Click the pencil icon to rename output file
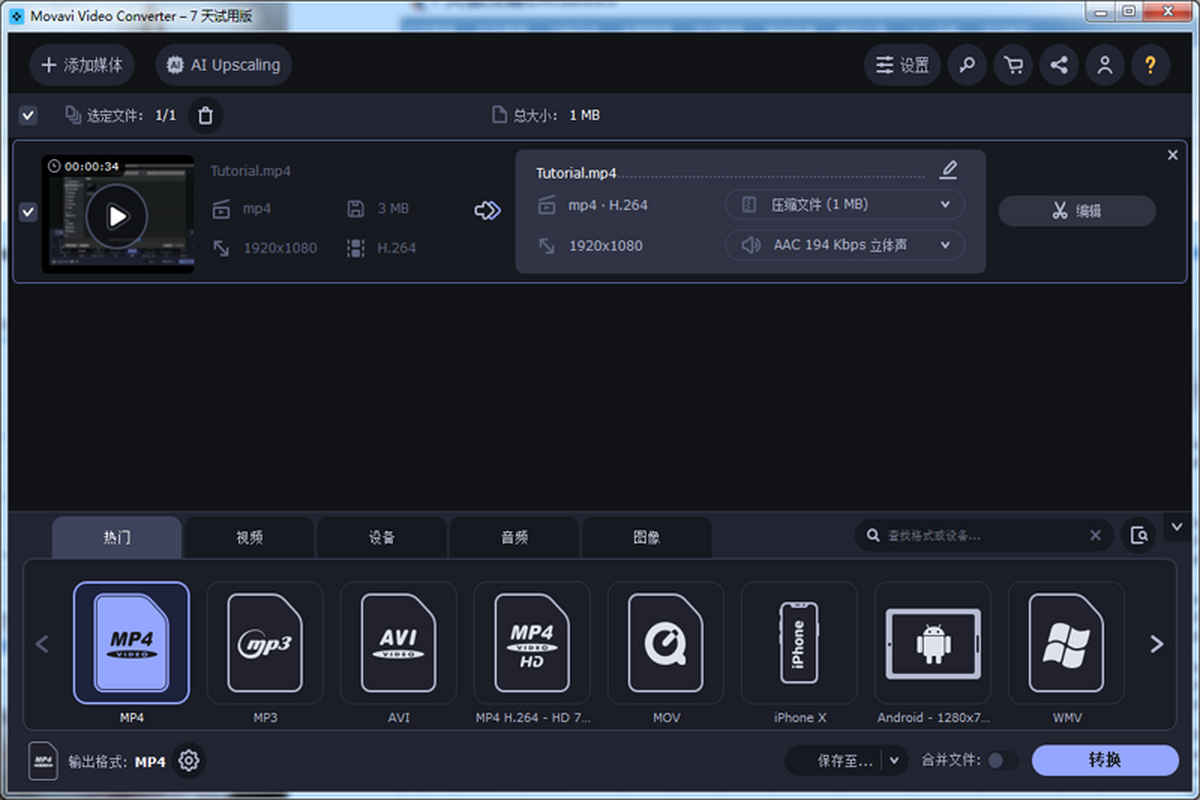 click(x=948, y=170)
